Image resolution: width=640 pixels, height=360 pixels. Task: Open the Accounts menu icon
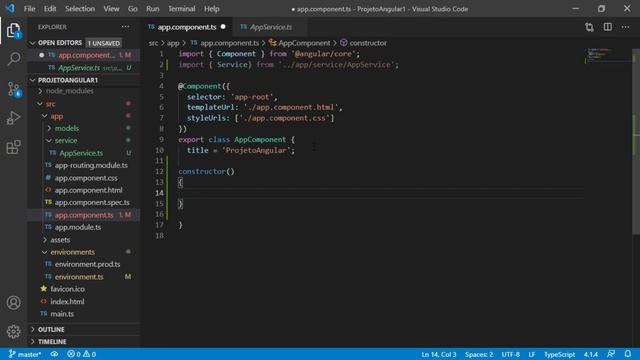tap(13, 302)
